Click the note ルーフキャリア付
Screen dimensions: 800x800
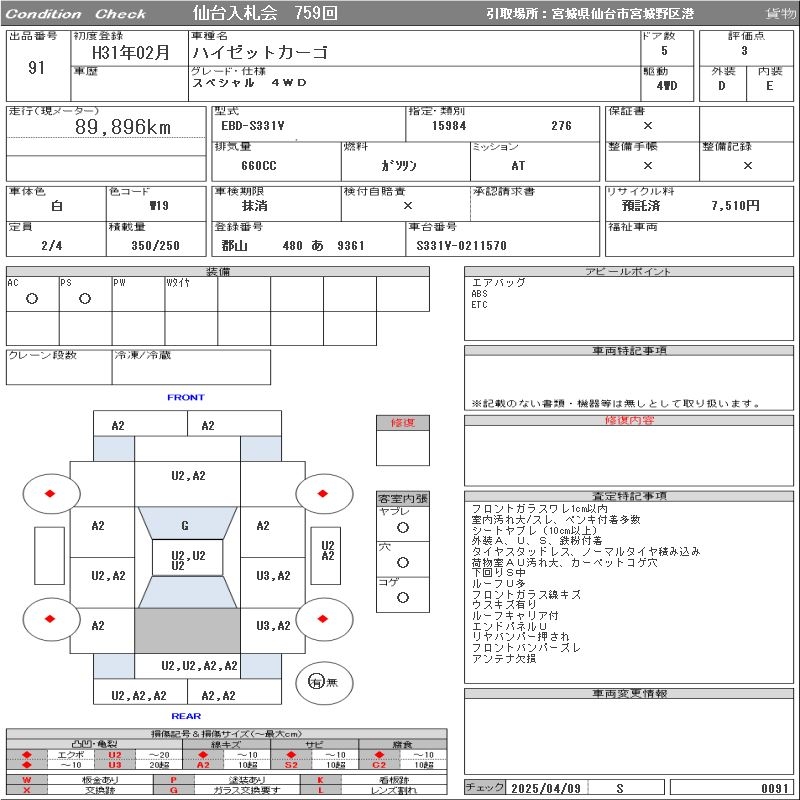[x=515, y=616]
